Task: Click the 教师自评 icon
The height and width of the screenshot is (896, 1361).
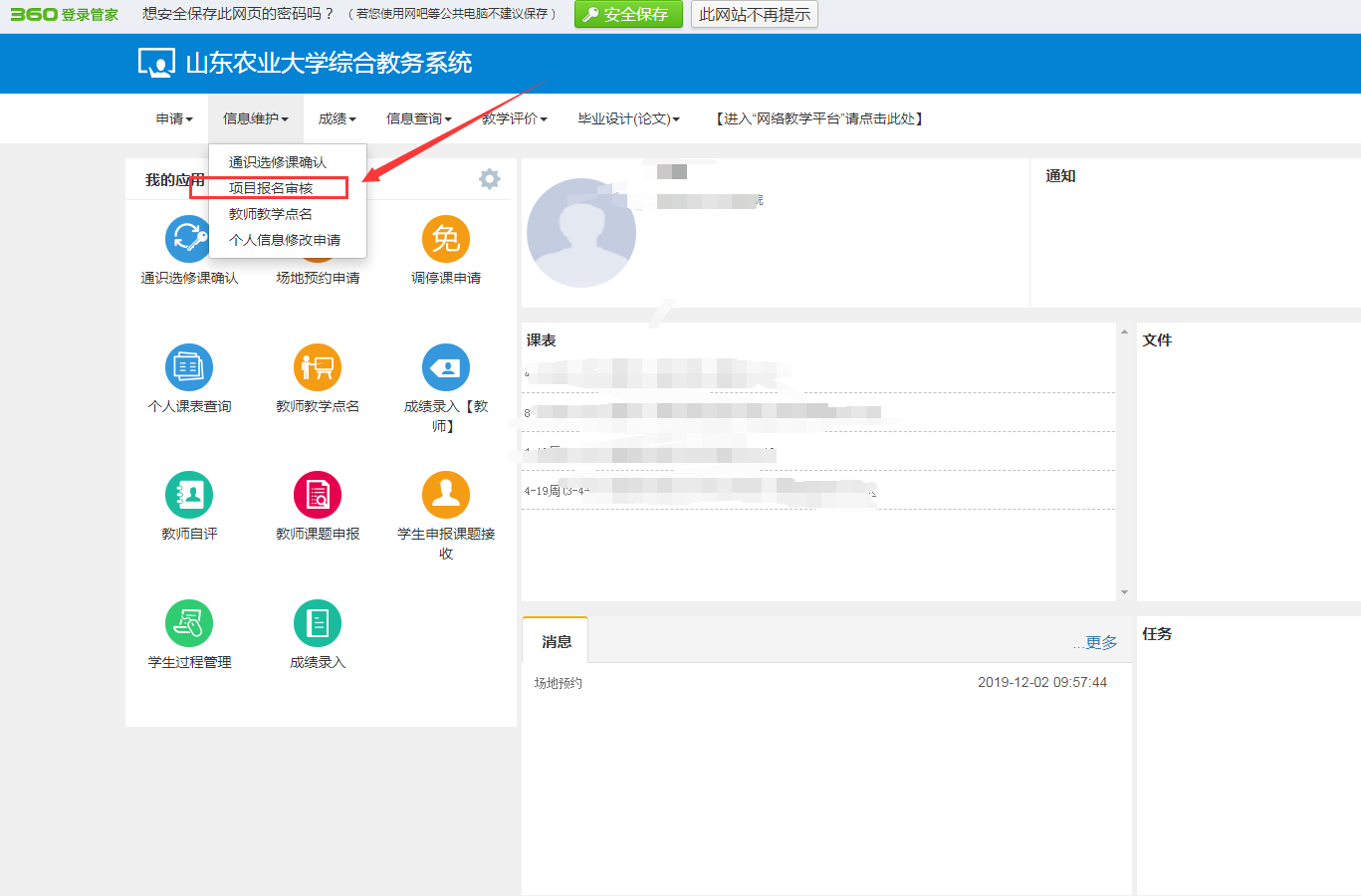Action: click(x=189, y=495)
